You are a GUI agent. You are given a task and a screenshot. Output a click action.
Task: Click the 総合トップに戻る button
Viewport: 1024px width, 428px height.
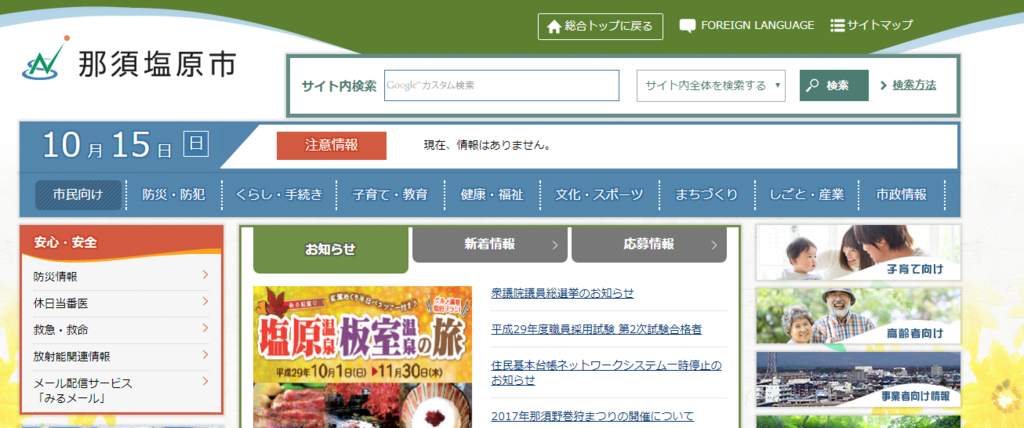point(600,27)
